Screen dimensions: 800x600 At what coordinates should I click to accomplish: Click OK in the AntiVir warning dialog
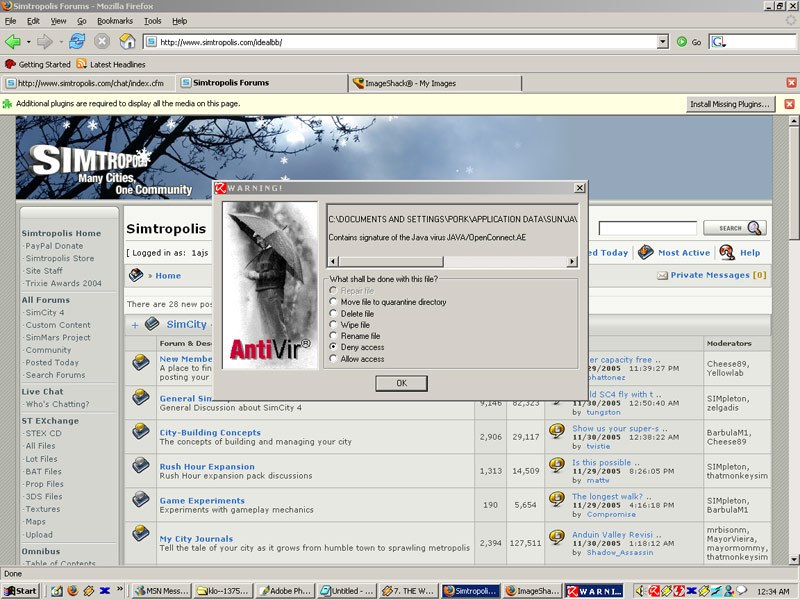(402, 383)
